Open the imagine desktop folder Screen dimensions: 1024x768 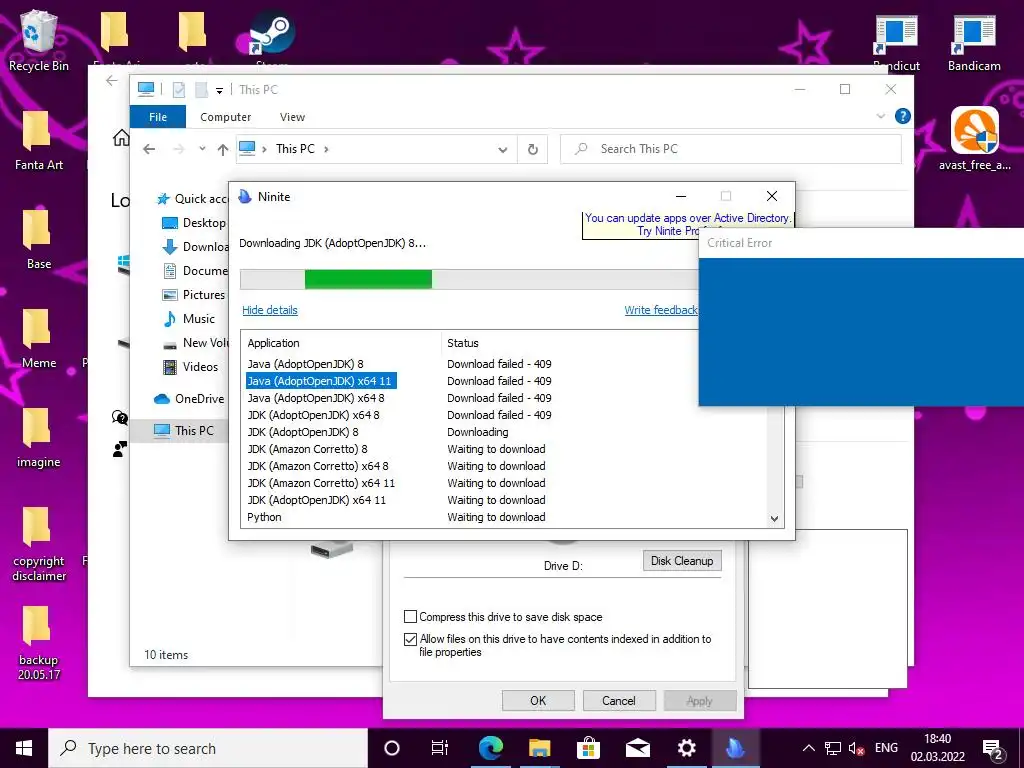coord(39,438)
